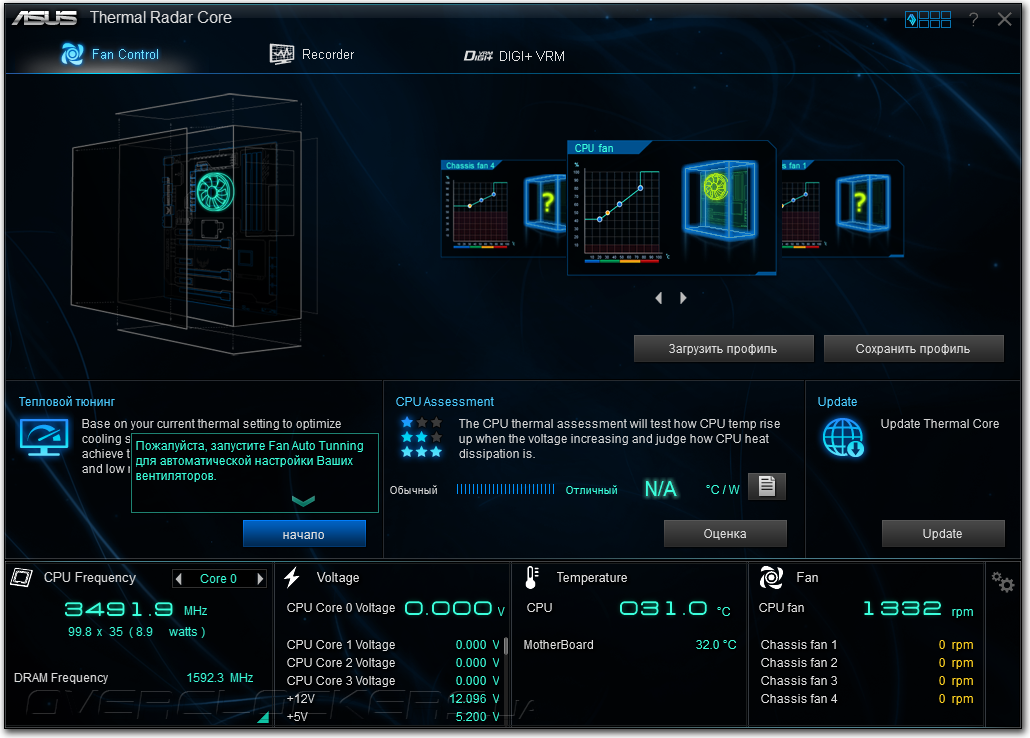The width and height of the screenshot is (1030, 738).
Task: Click the Оценка button
Action: tap(725, 534)
